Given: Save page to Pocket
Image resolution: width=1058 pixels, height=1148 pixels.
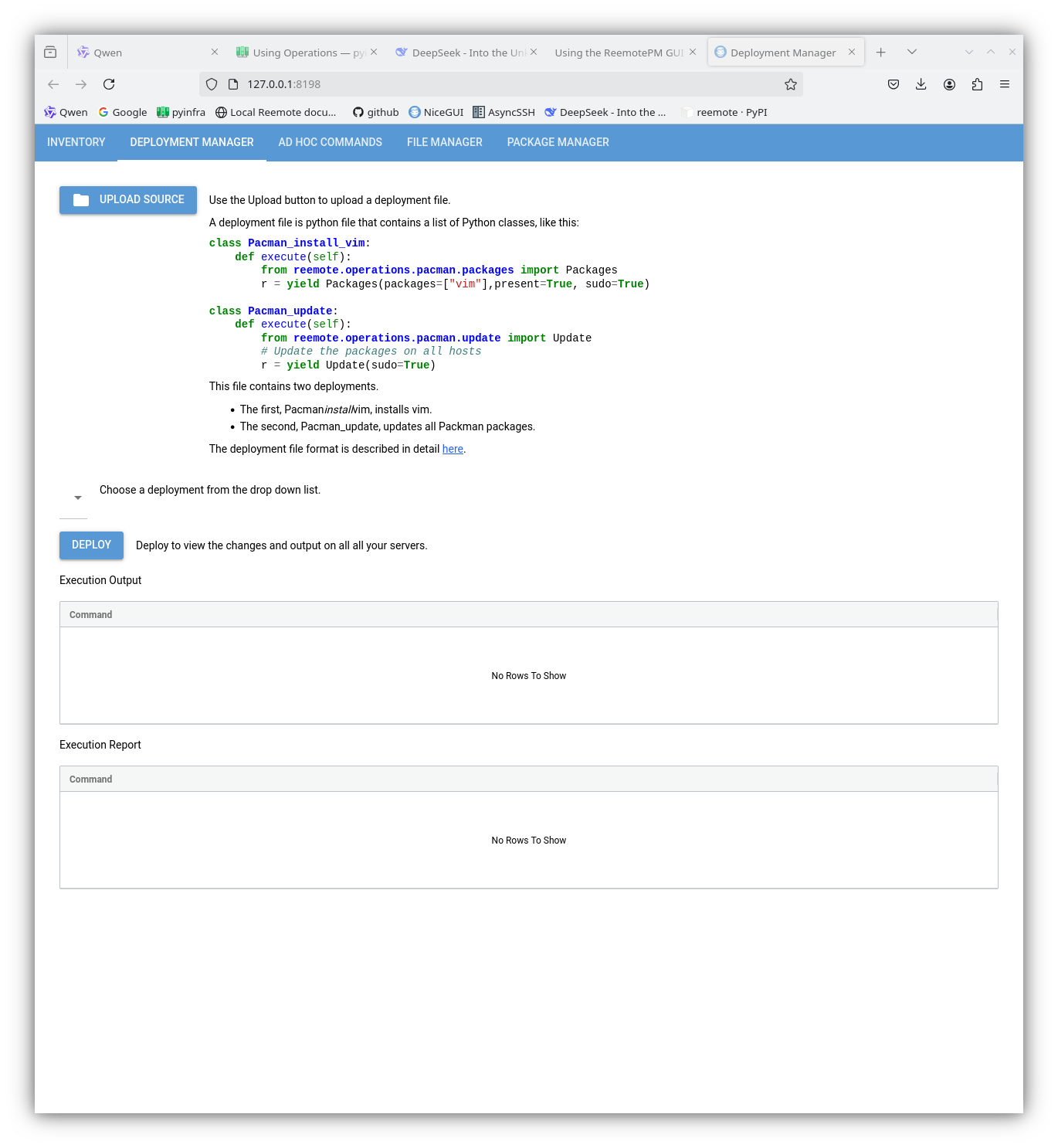Looking at the screenshot, I should tap(893, 83).
